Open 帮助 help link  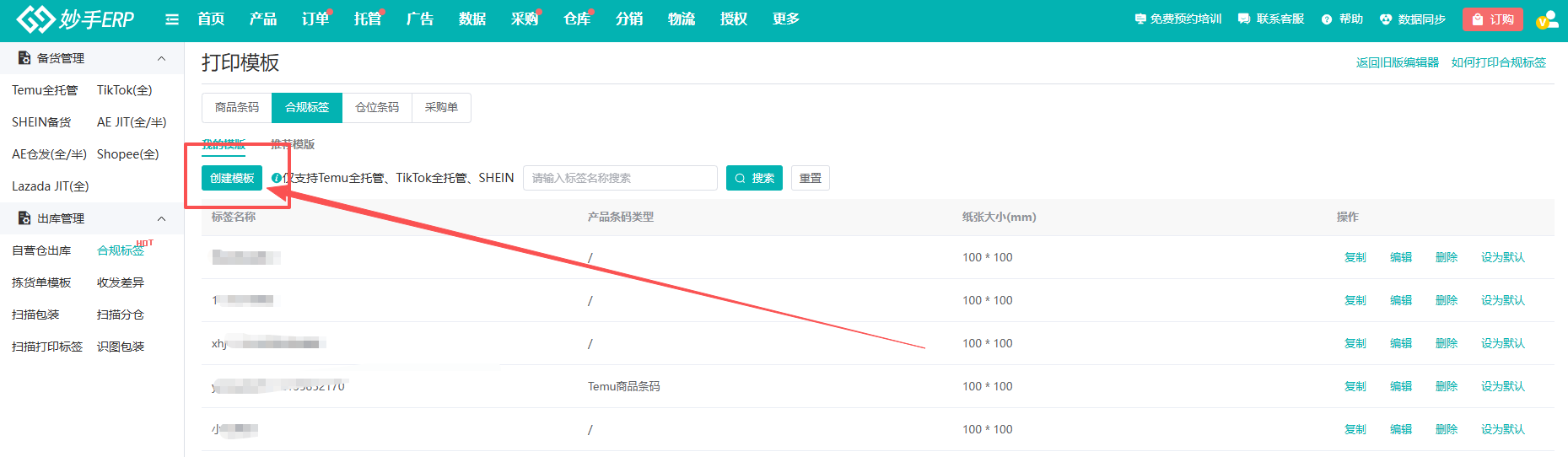point(1342,19)
